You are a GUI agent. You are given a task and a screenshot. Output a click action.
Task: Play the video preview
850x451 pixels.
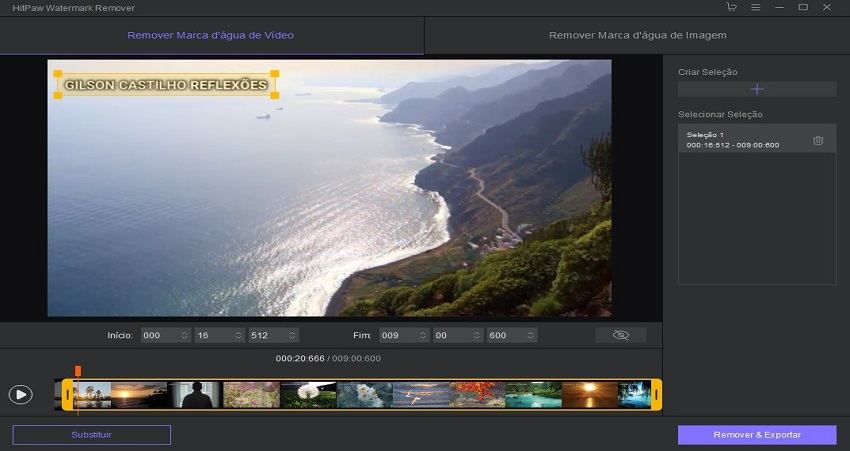pos(20,394)
